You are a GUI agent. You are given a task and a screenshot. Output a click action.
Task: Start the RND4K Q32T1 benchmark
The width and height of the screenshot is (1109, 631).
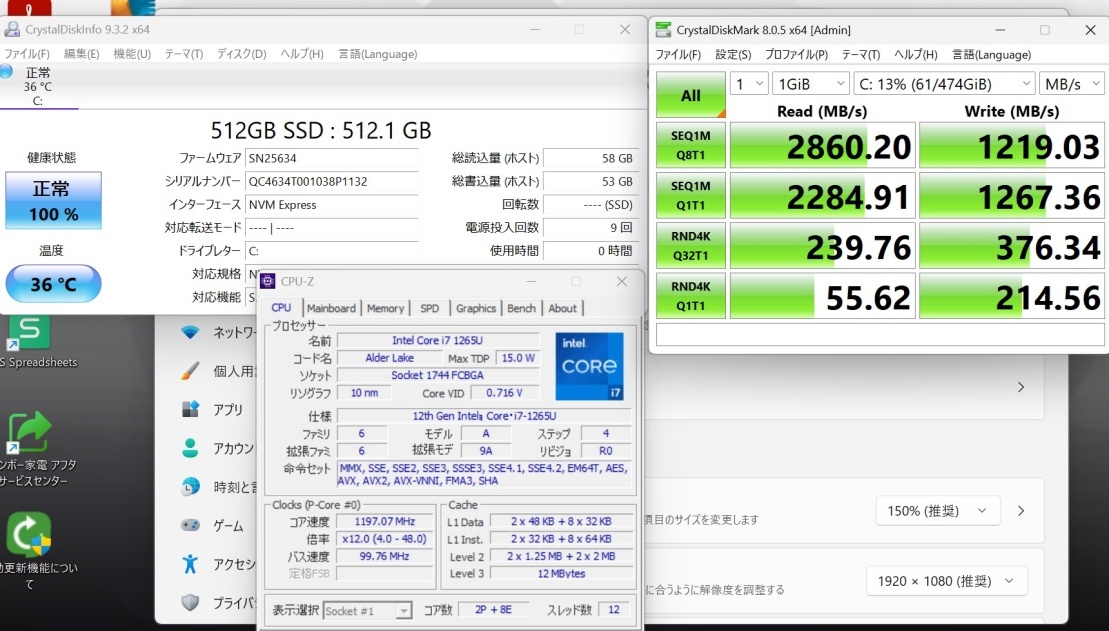(690, 246)
